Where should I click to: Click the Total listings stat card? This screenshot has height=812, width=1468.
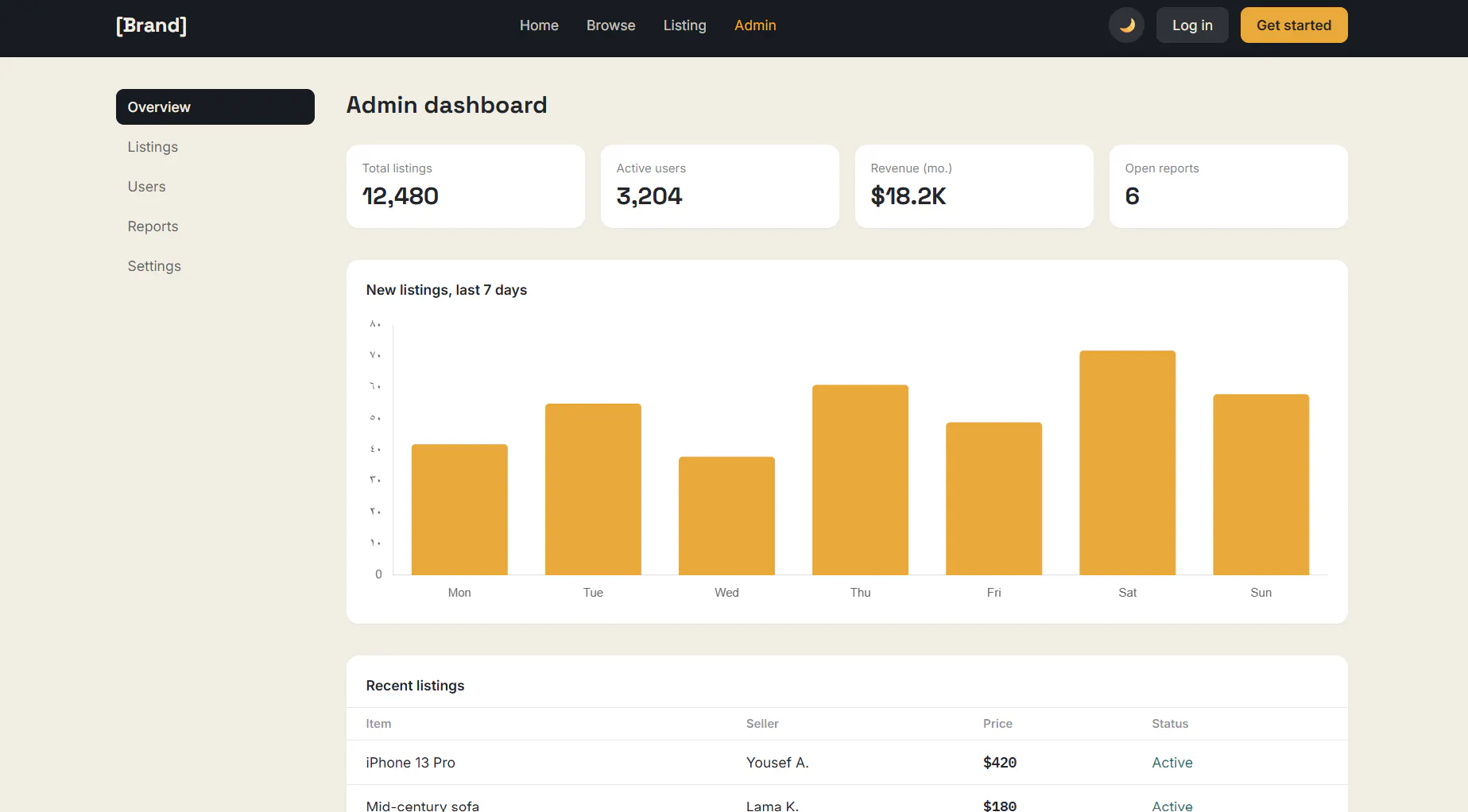(x=466, y=187)
